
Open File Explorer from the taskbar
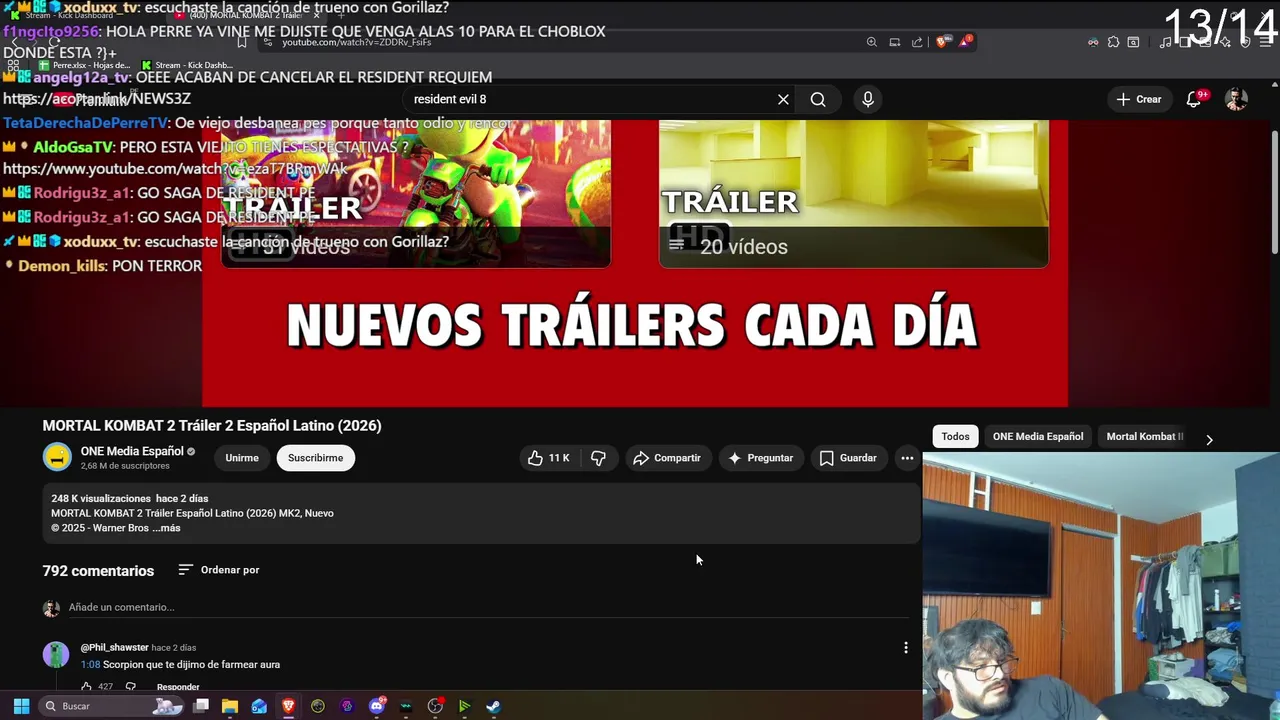pyautogui.click(x=230, y=706)
